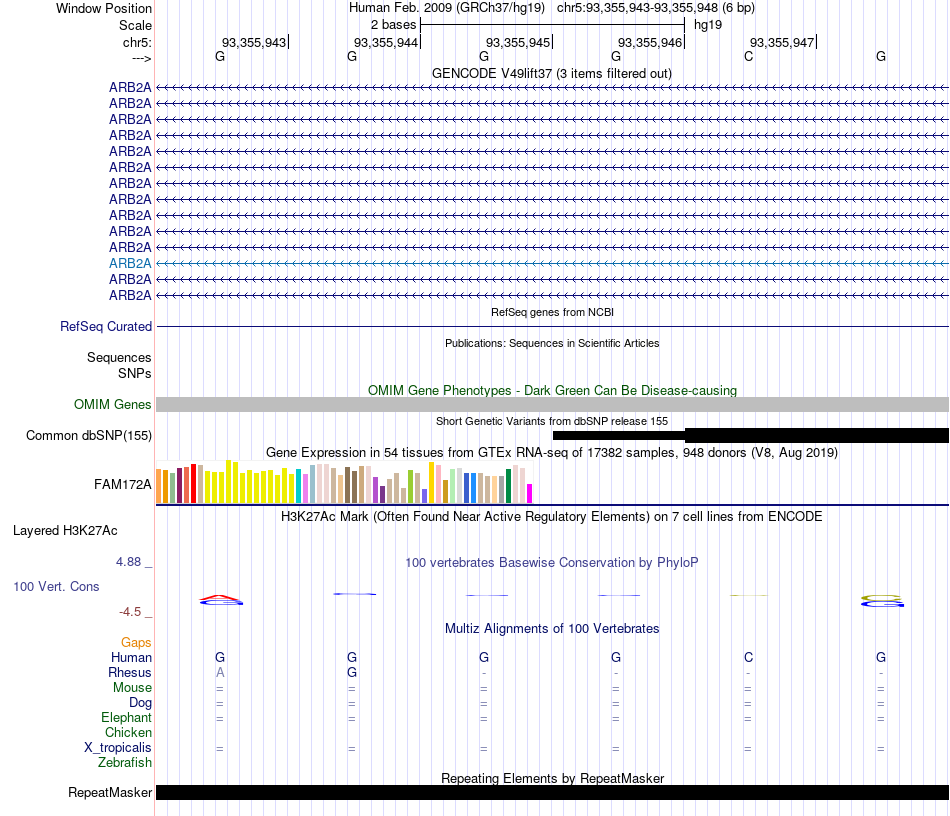Click the light-blue highlighted ARB2A transcript label

(130, 264)
